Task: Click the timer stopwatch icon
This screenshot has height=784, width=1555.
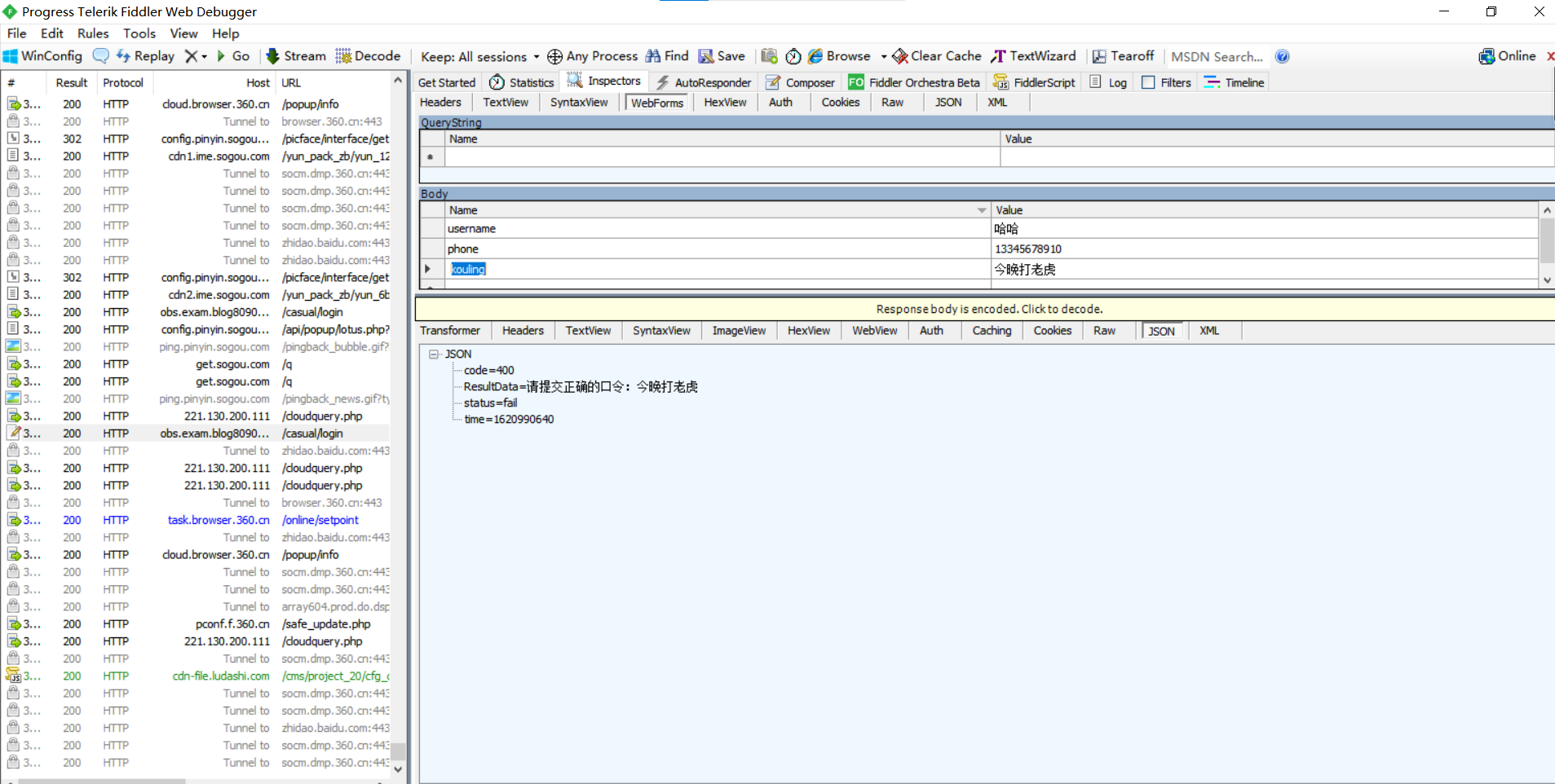Action: 793,56
